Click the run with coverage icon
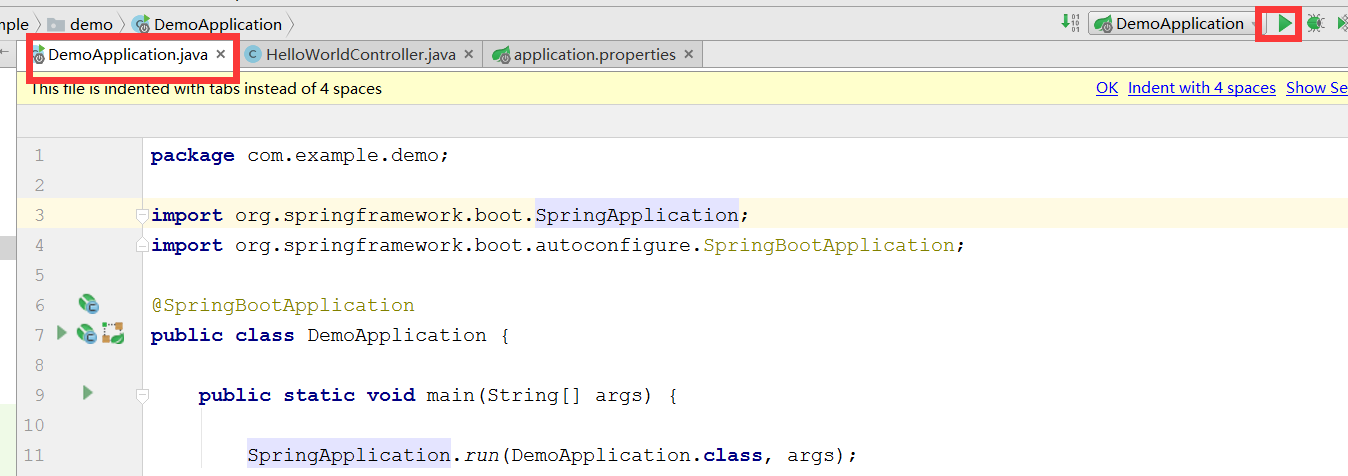Screen dimensions: 1348x476 [x=1342, y=23]
